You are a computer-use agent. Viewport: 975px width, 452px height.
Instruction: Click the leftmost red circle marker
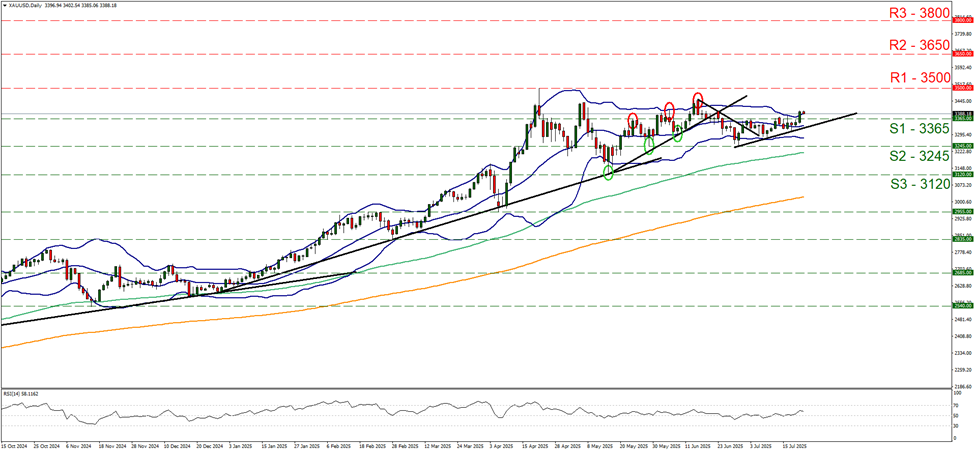(x=632, y=122)
